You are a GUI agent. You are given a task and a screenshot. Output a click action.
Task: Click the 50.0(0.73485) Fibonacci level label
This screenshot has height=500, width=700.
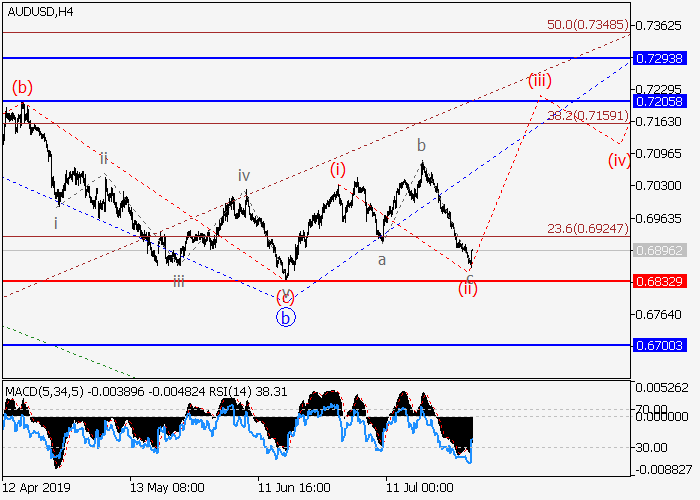(x=587, y=24)
